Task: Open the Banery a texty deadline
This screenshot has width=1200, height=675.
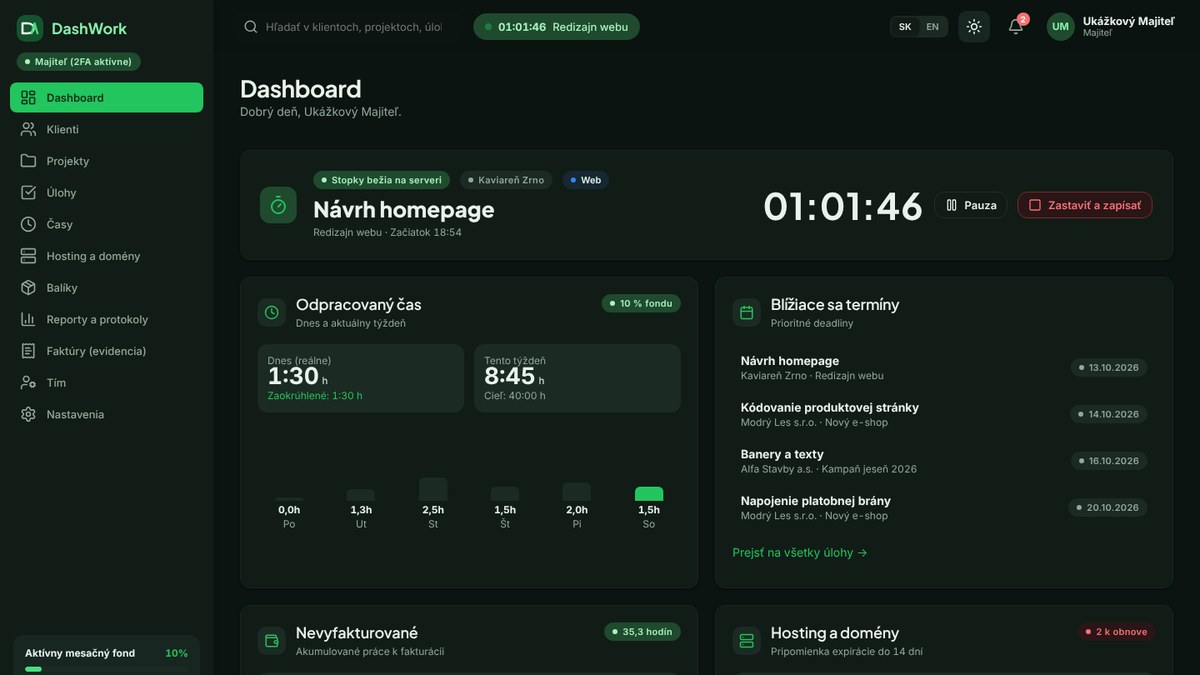Action: (943, 461)
